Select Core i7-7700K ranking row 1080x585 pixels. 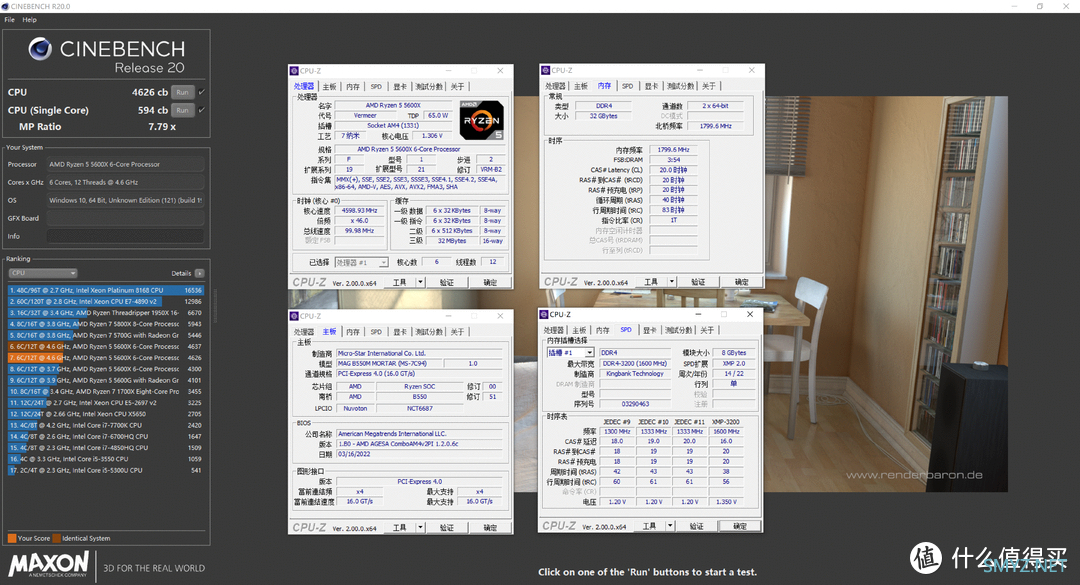[x=105, y=425]
